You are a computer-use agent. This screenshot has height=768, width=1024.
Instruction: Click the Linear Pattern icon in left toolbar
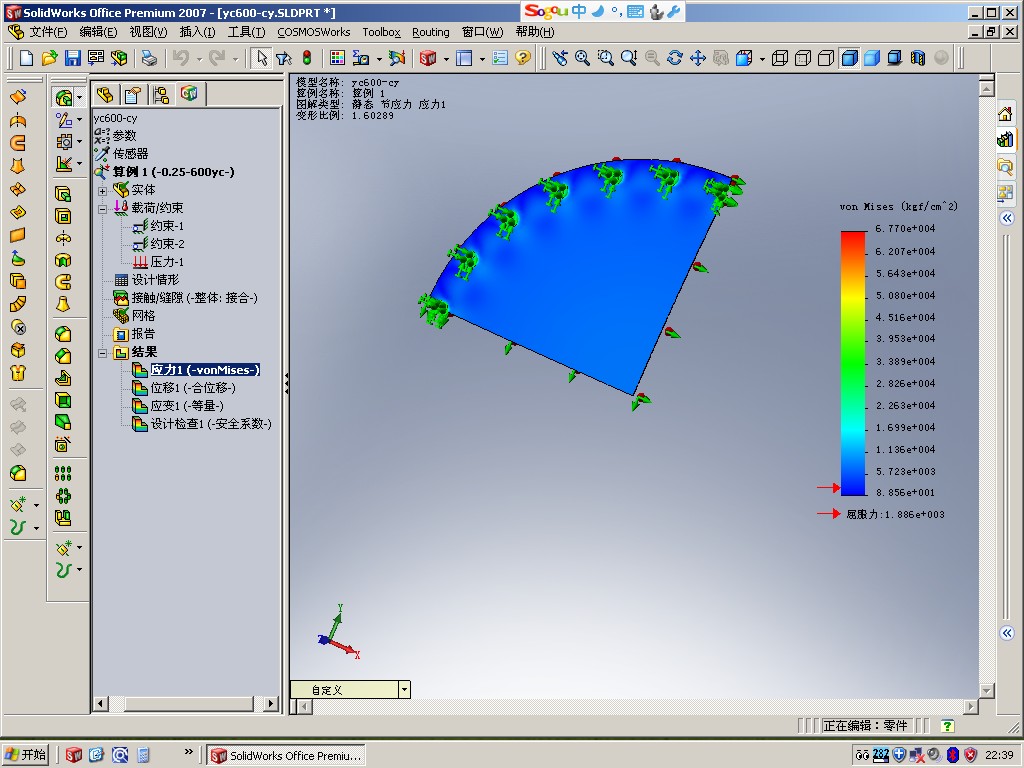coord(63,473)
